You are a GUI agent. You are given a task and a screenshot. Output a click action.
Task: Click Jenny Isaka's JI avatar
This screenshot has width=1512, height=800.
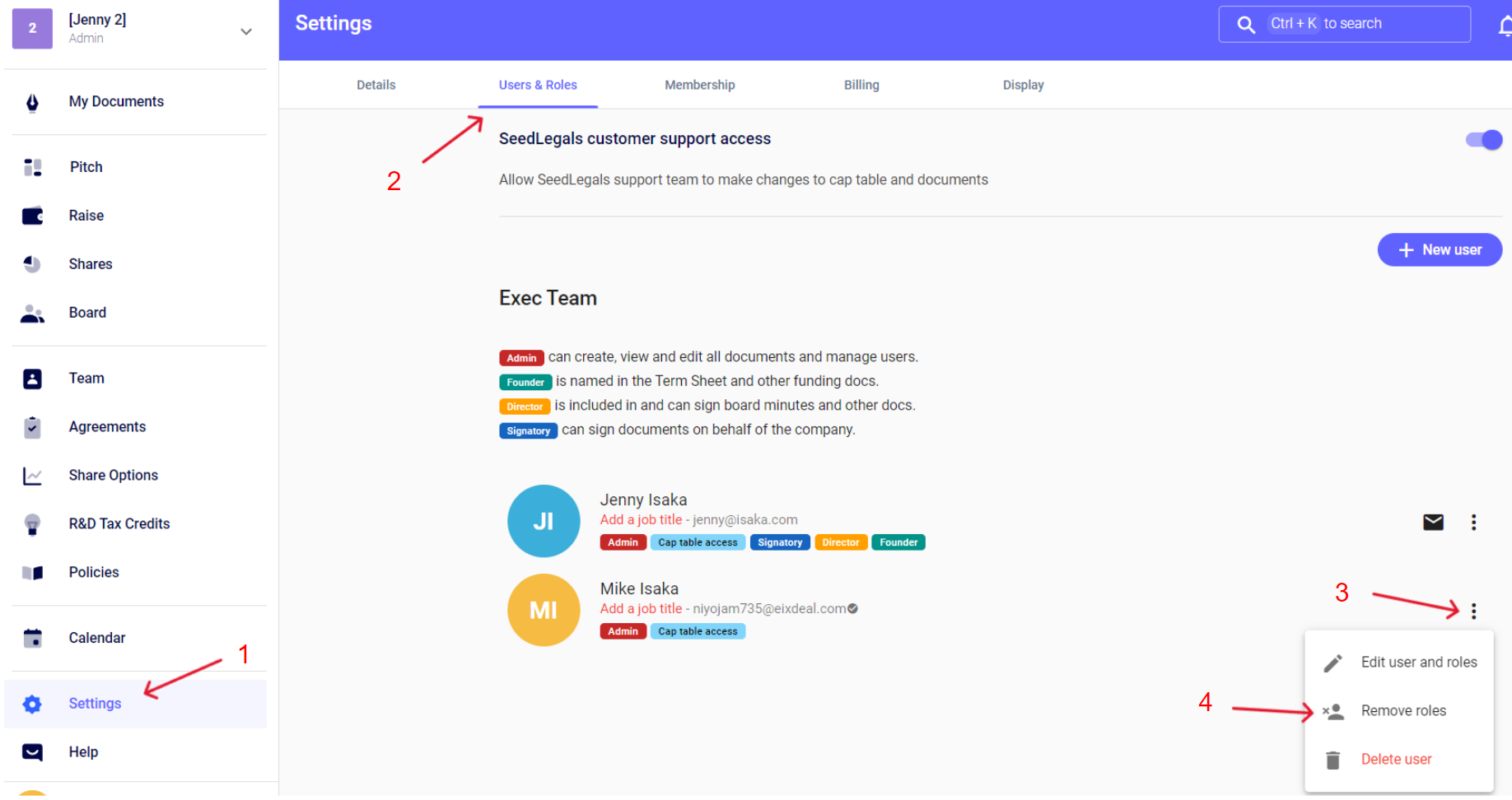coord(544,521)
